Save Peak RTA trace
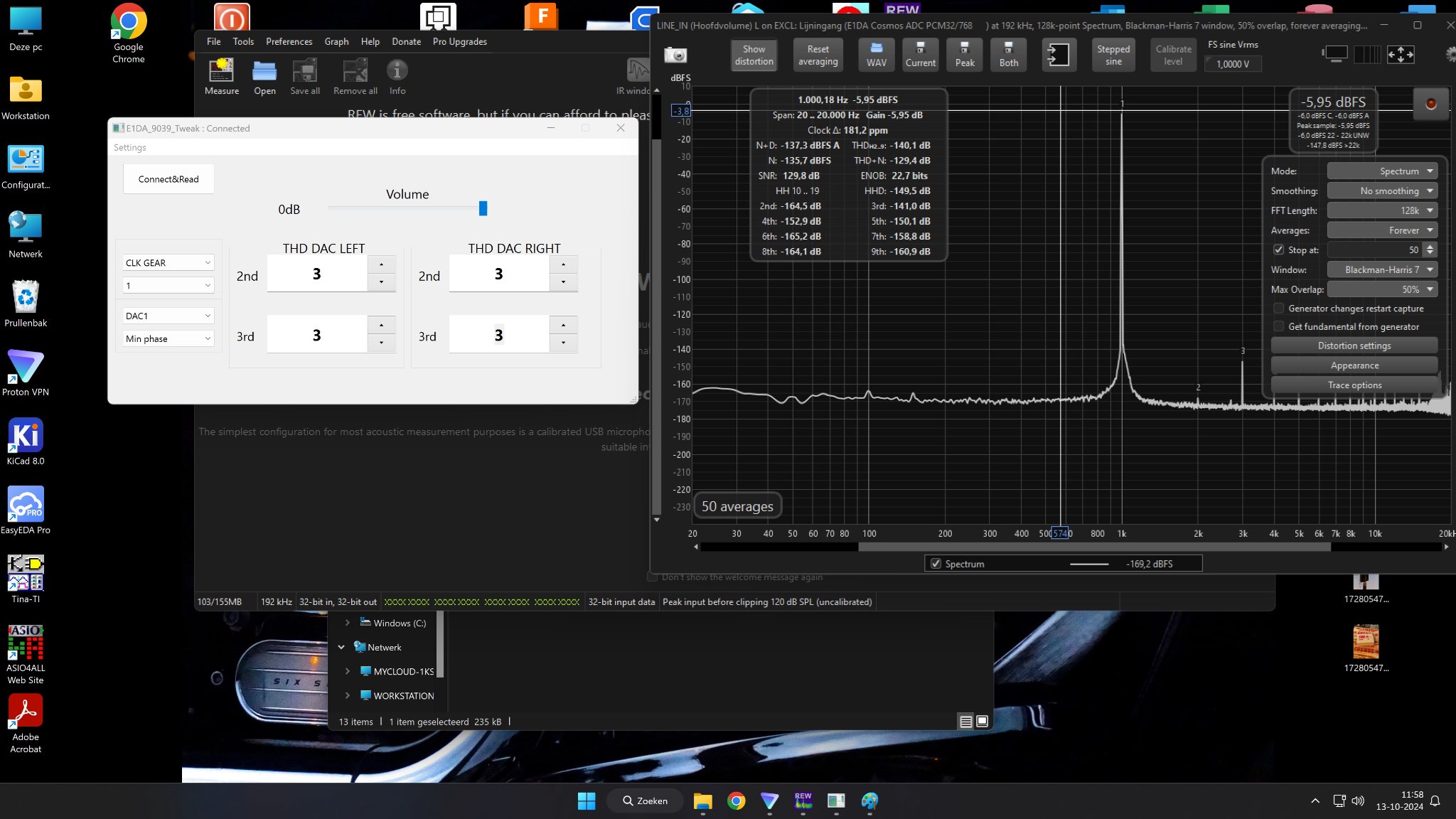This screenshot has height=819, width=1456. click(965, 55)
